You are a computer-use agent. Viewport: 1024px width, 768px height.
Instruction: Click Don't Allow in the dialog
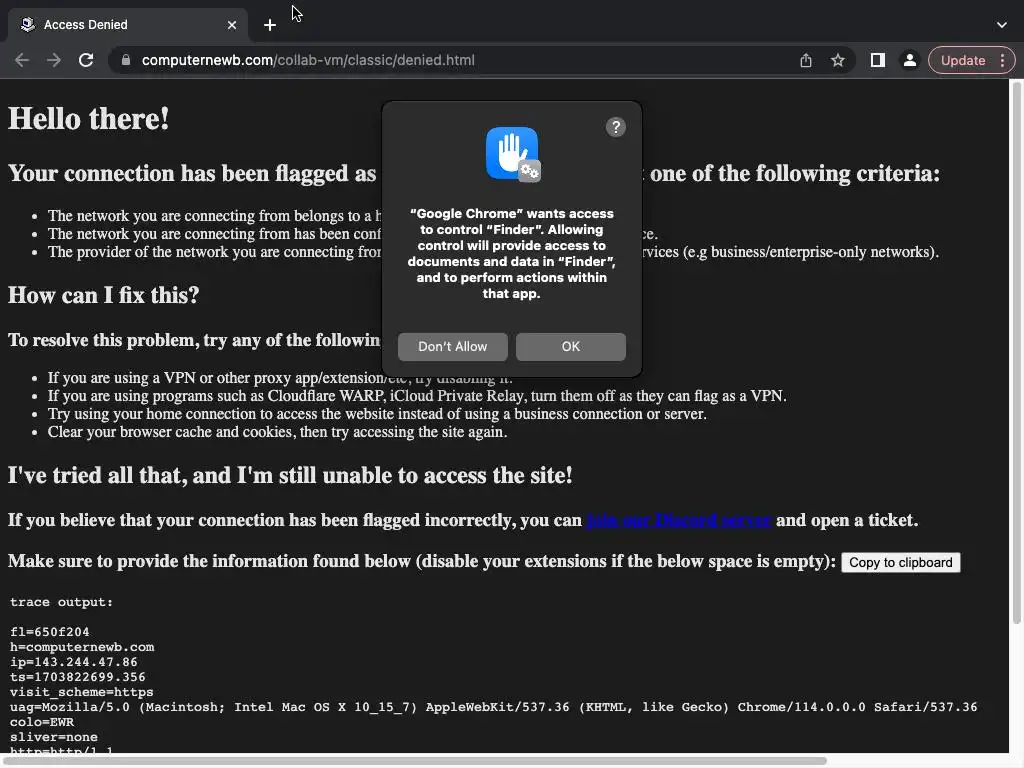453,347
